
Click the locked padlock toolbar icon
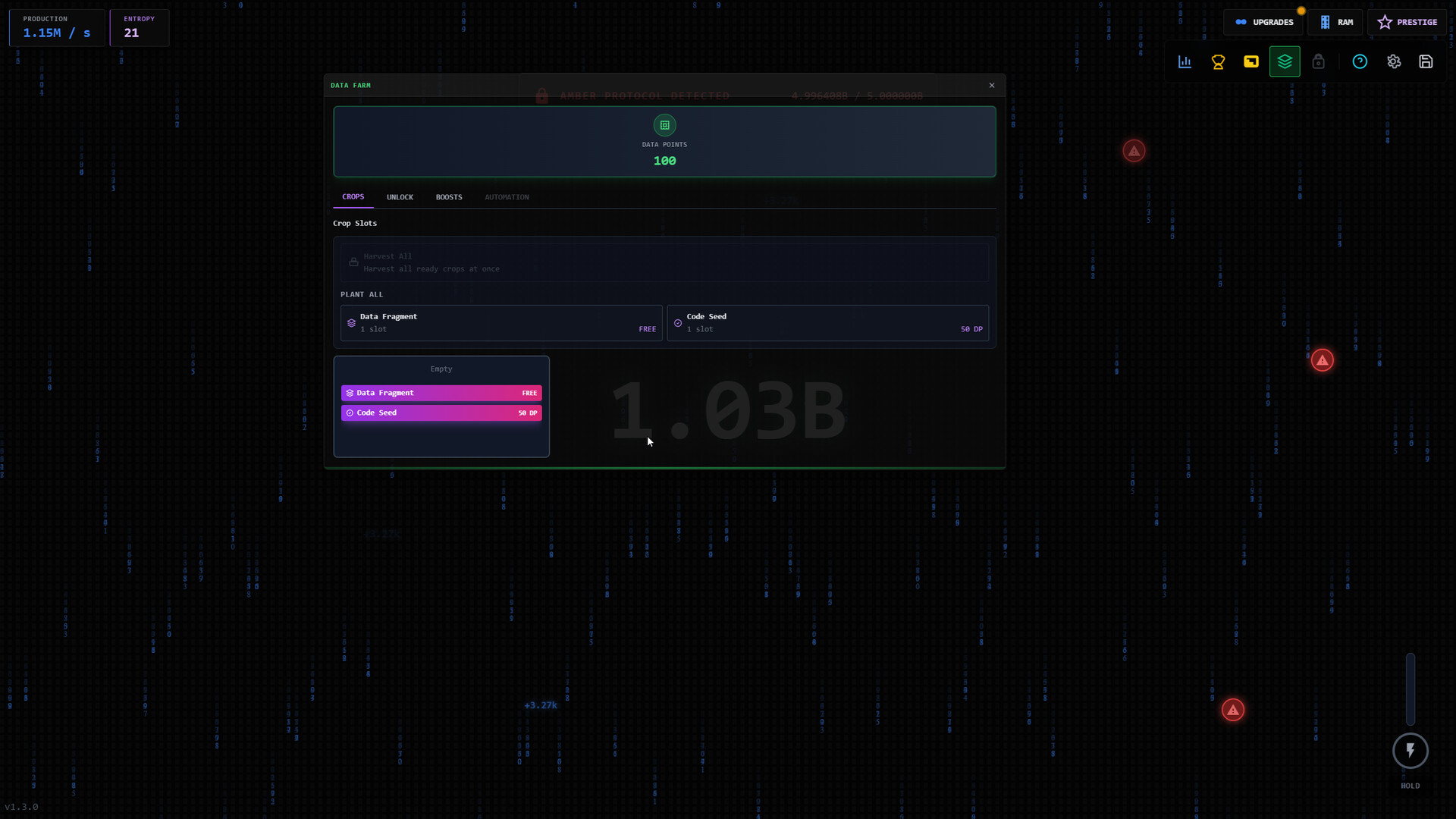pyautogui.click(x=1318, y=61)
